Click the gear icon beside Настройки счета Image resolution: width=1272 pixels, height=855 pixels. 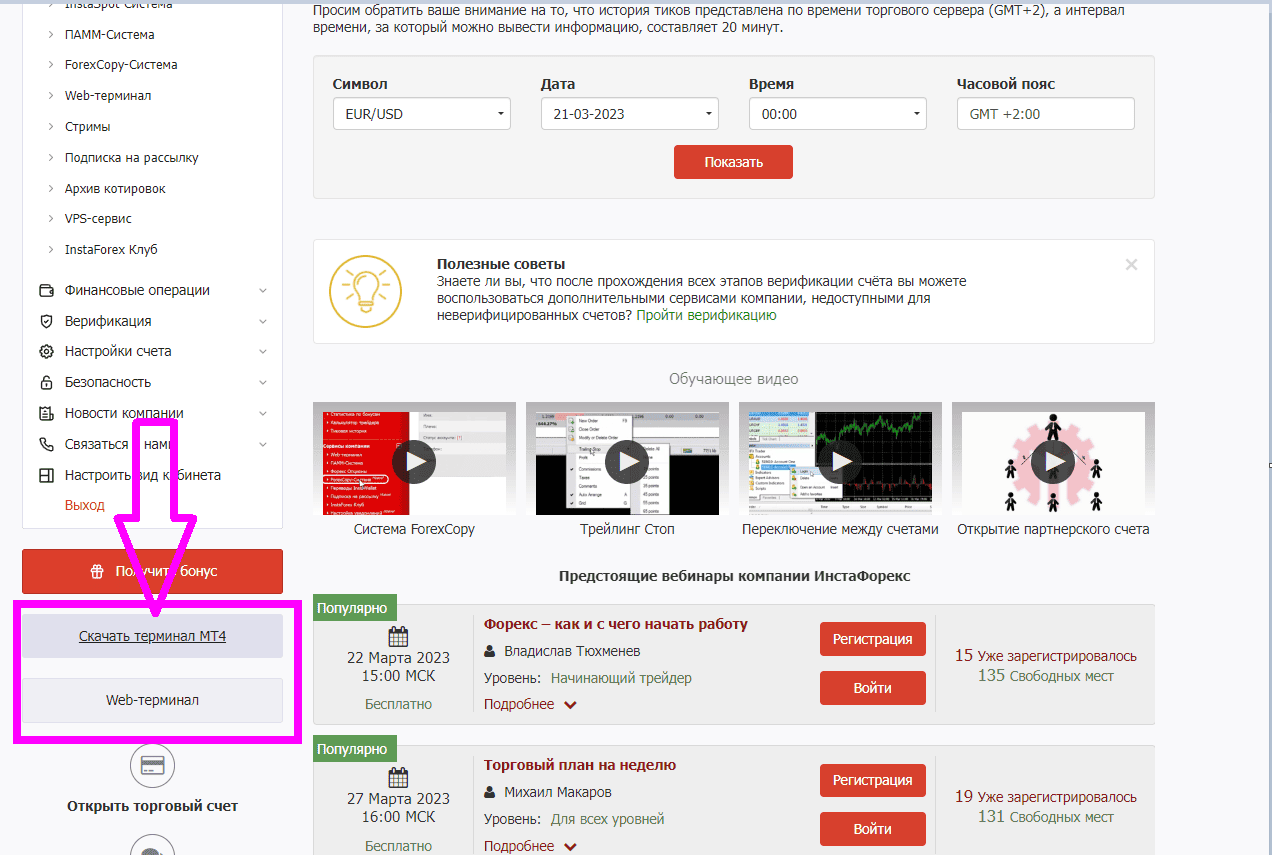point(46,352)
